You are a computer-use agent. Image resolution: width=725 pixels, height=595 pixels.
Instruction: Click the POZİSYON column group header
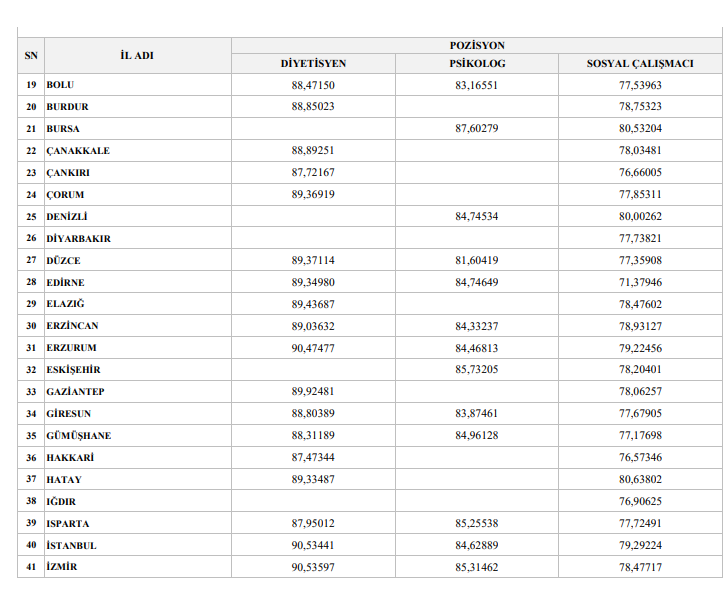click(x=477, y=45)
